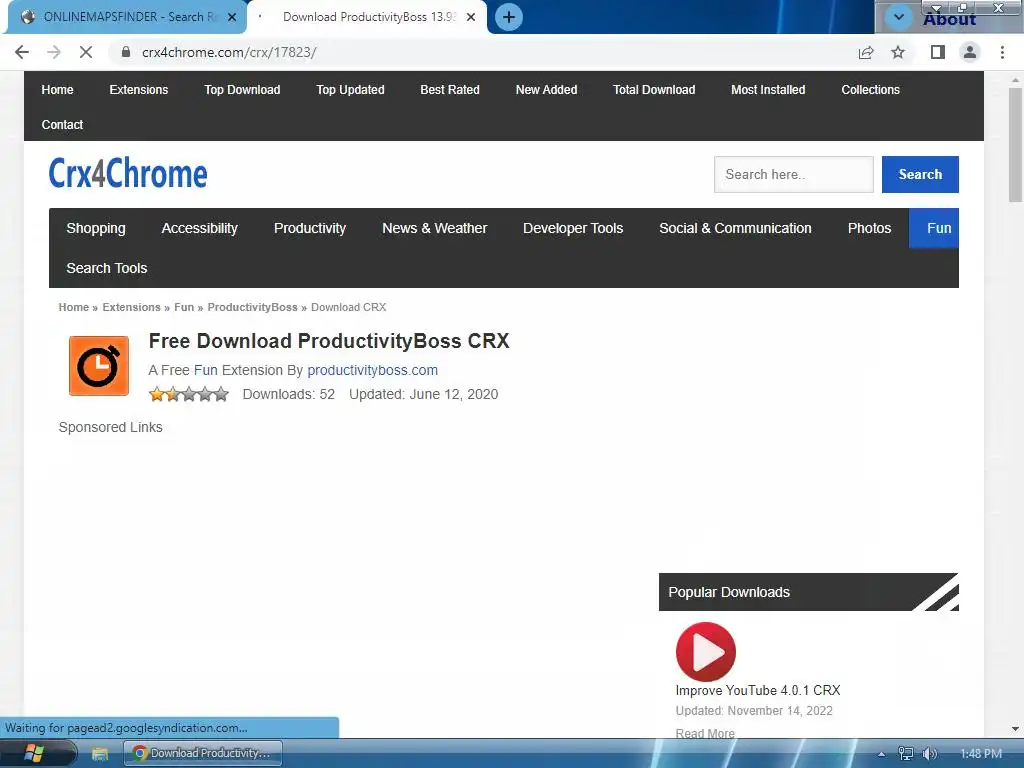Click the padlock site info icon
Image resolution: width=1024 pixels, height=768 pixels.
126,52
